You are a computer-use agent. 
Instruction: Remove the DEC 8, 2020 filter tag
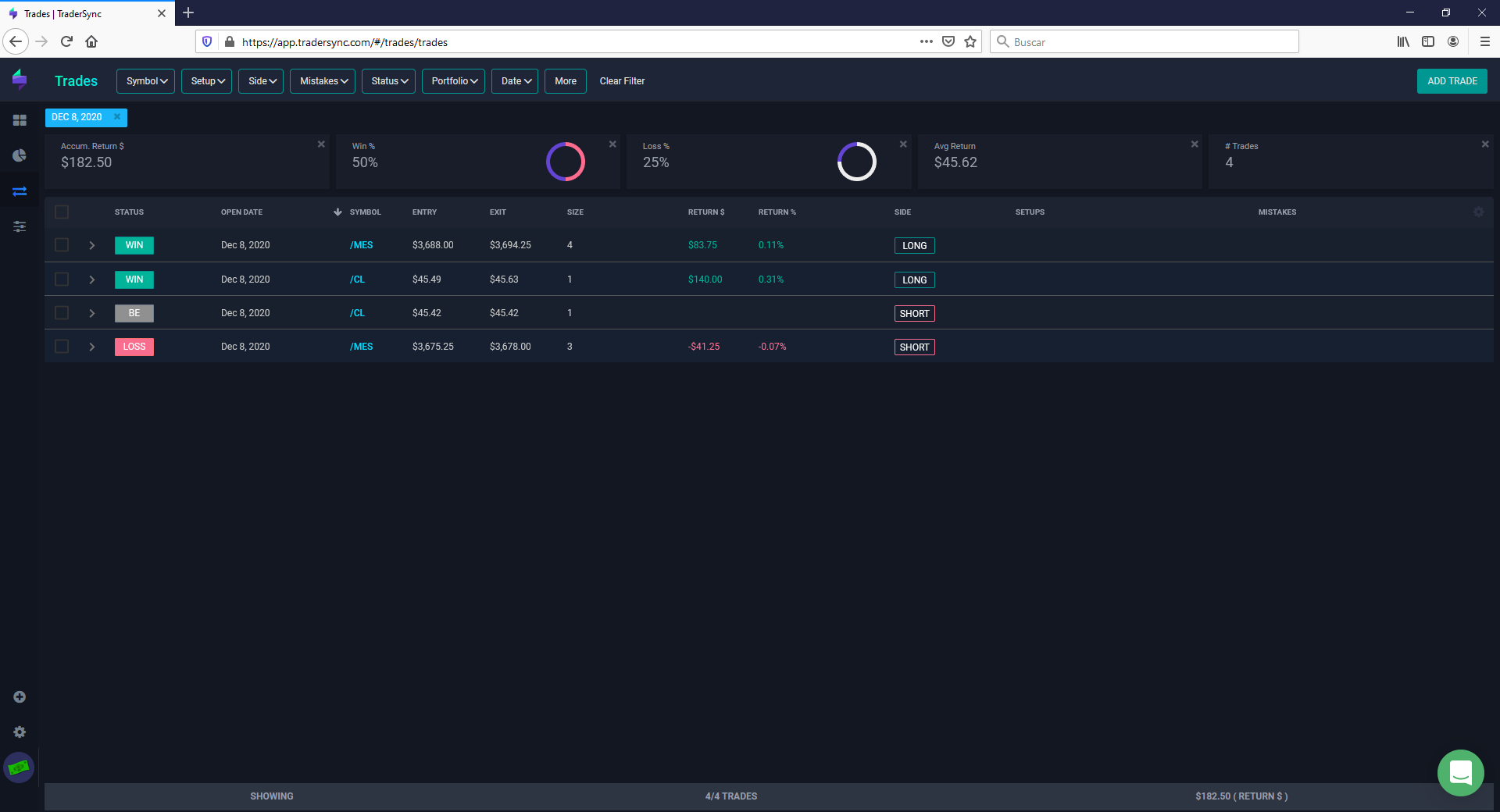(117, 117)
